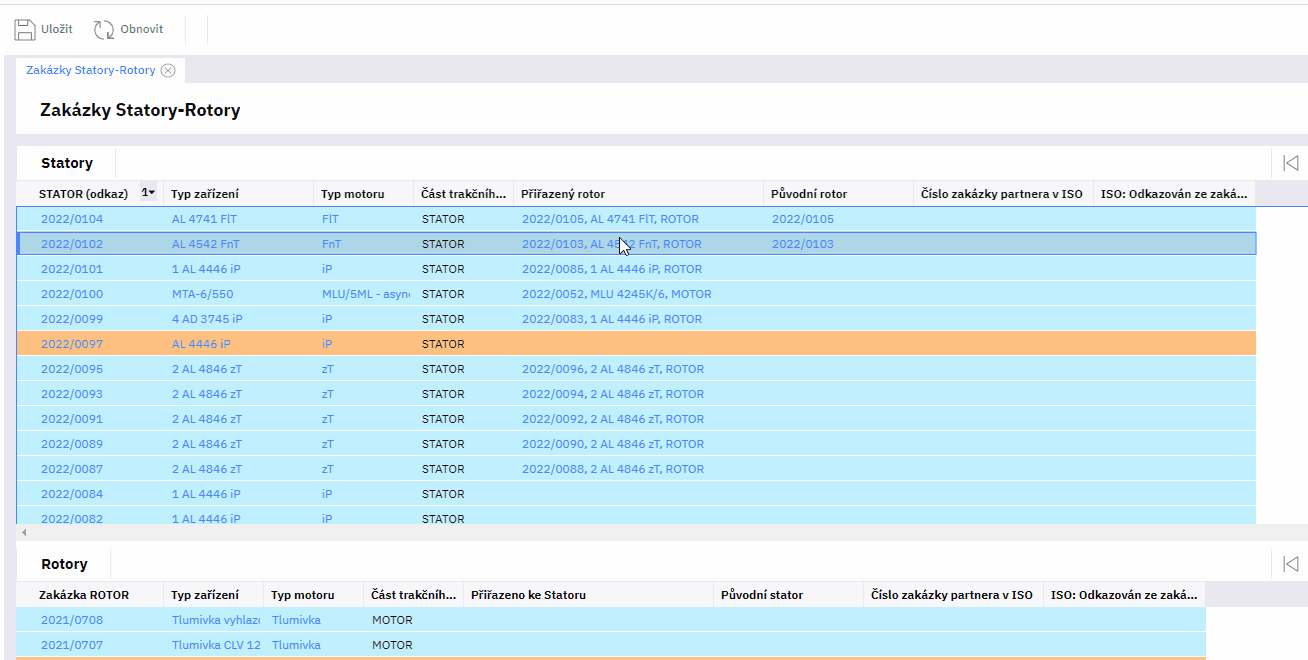This screenshot has height=660, width=1308.
Task: Open stator order 2022/0104 link
Action: (x=72, y=219)
